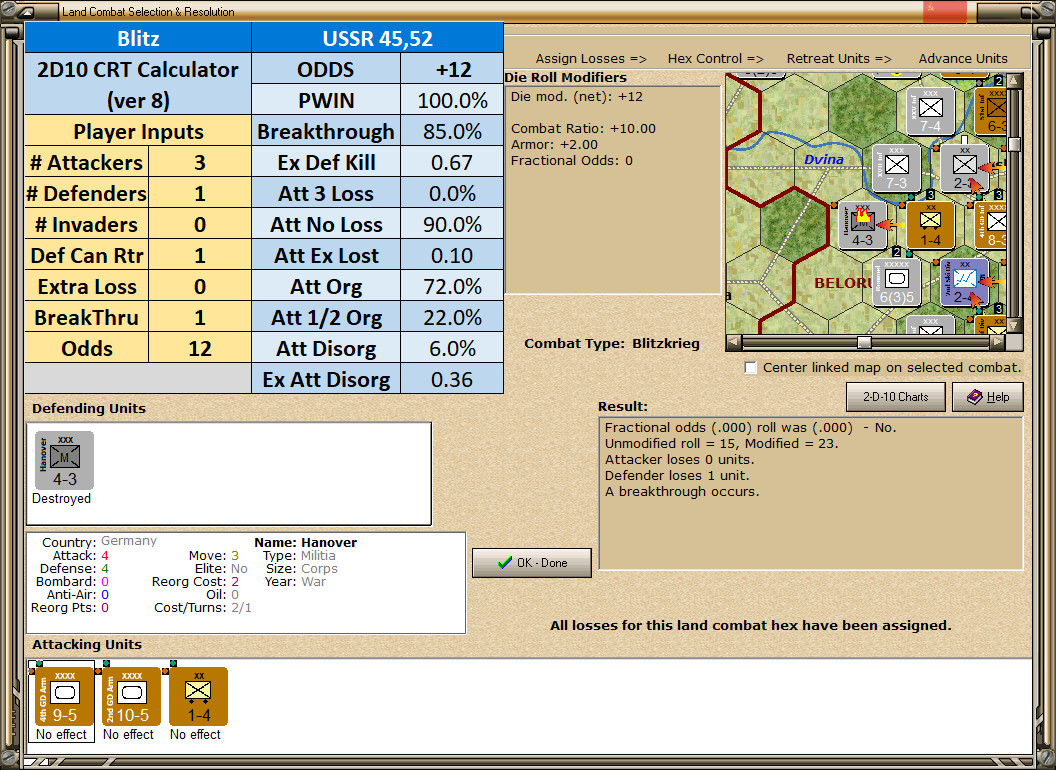Click the "Def Can Rtr" value 1
Viewport: 1056px width, 770px height.
tap(199, 255)
